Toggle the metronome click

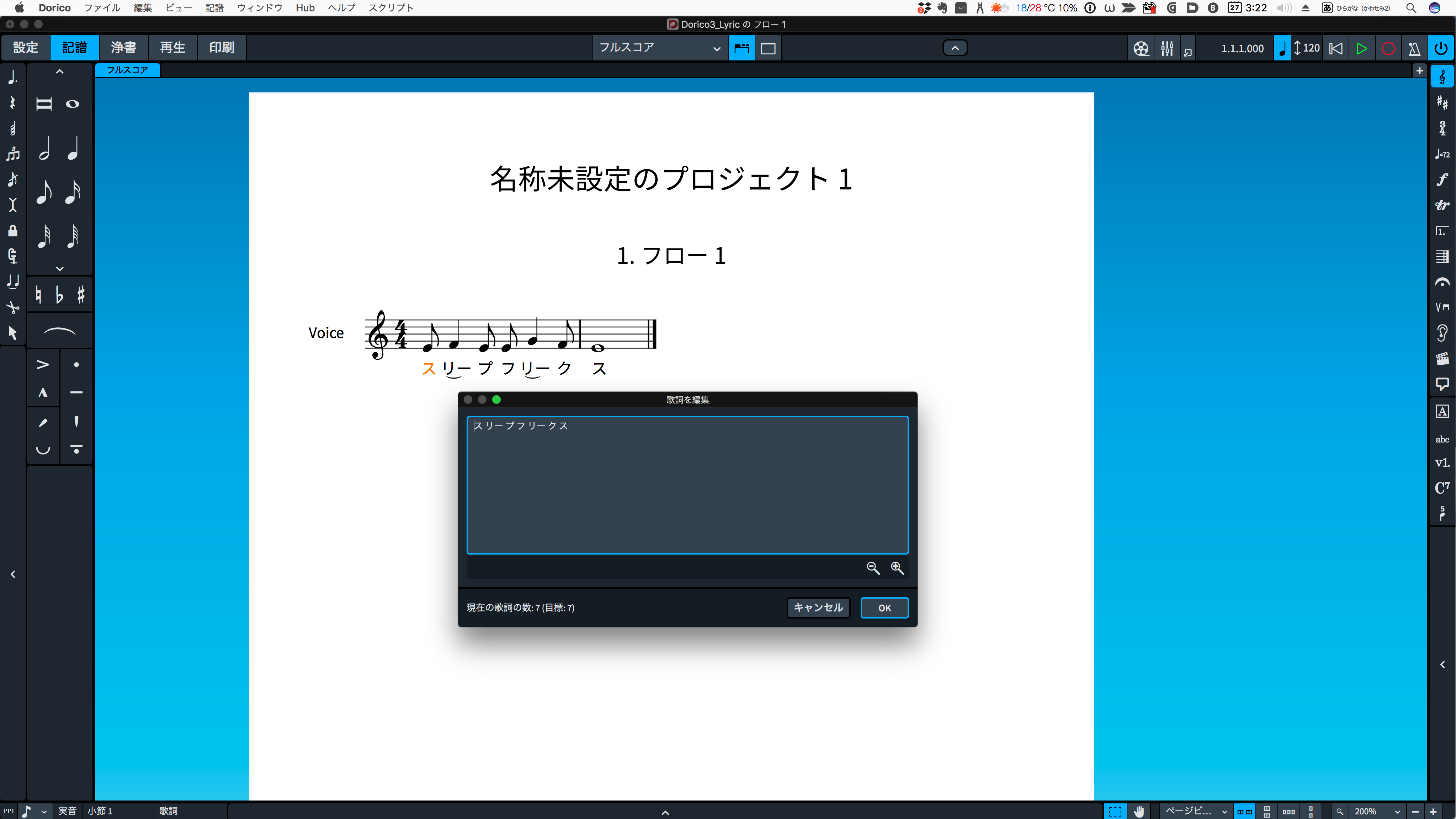(x=1414, y=49)
